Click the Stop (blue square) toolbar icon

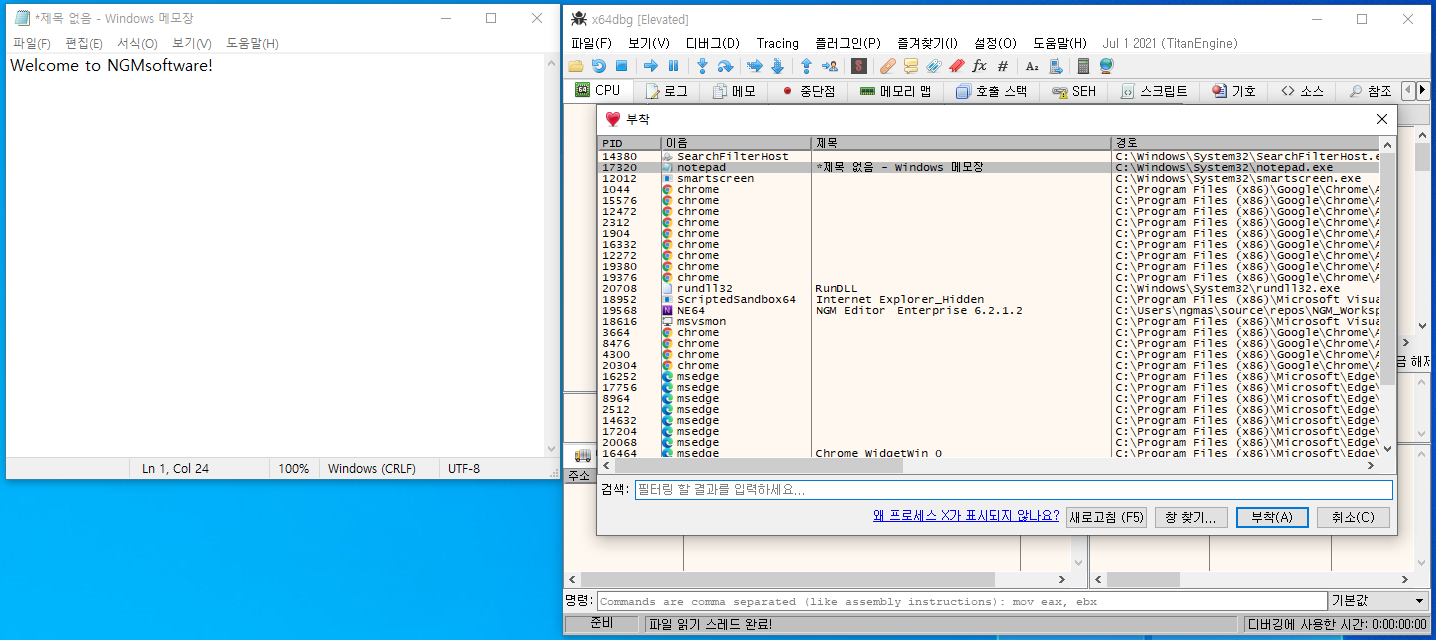pos(621,66)
